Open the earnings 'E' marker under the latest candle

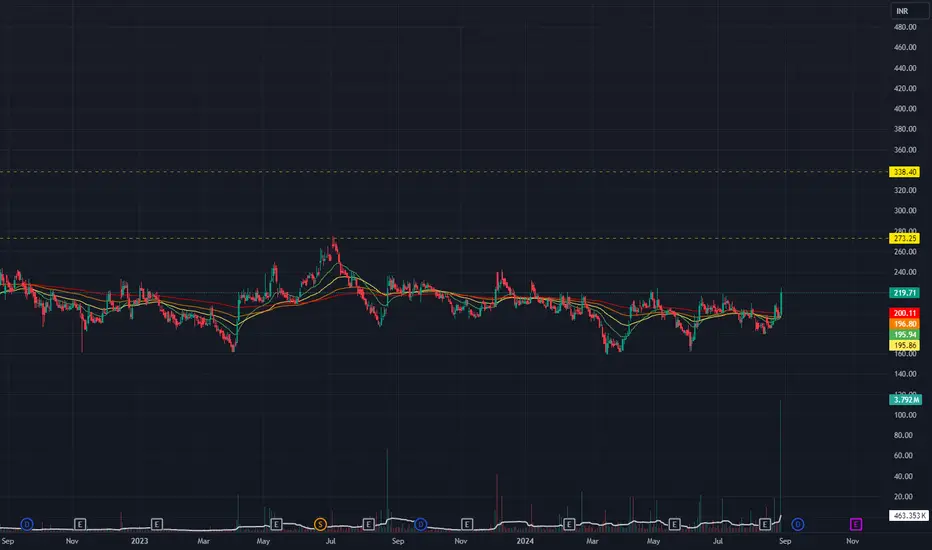click(765, 524)
